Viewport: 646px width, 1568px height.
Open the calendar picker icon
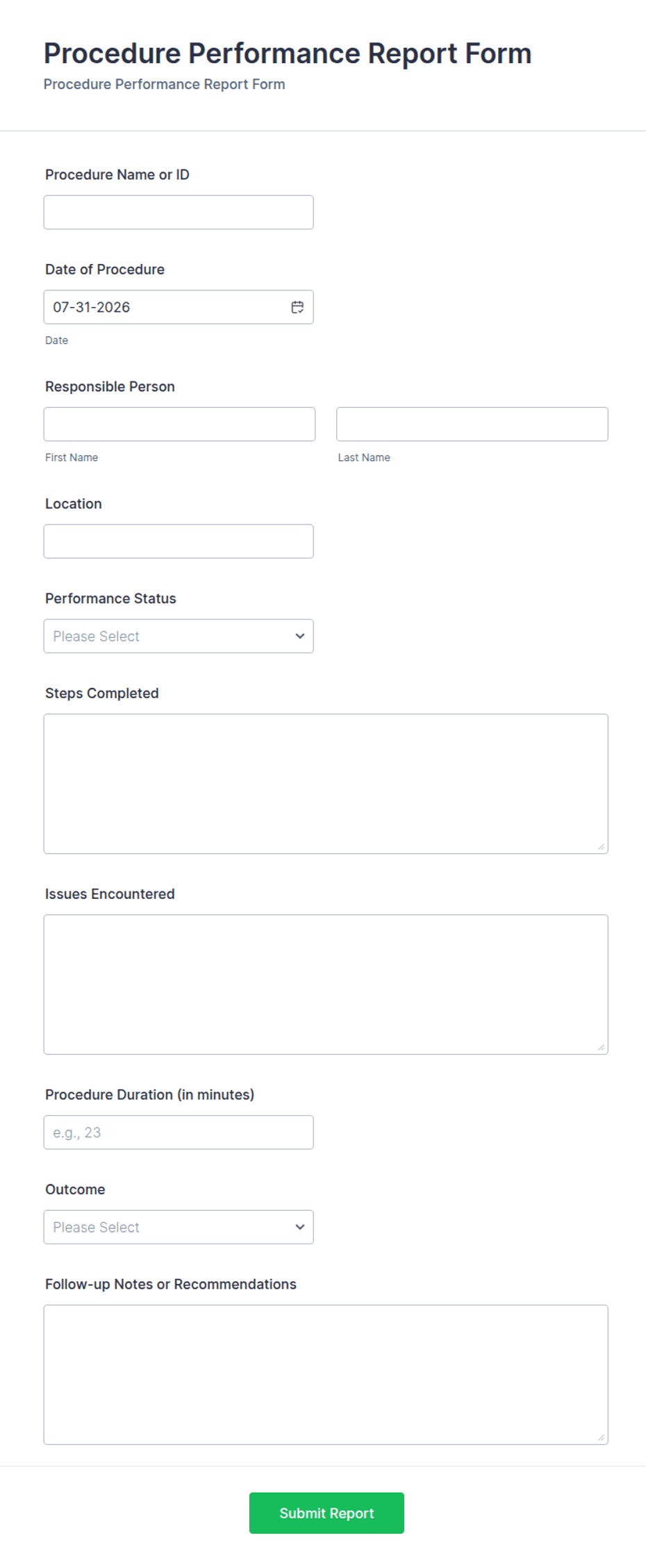[x=297, y=307]
